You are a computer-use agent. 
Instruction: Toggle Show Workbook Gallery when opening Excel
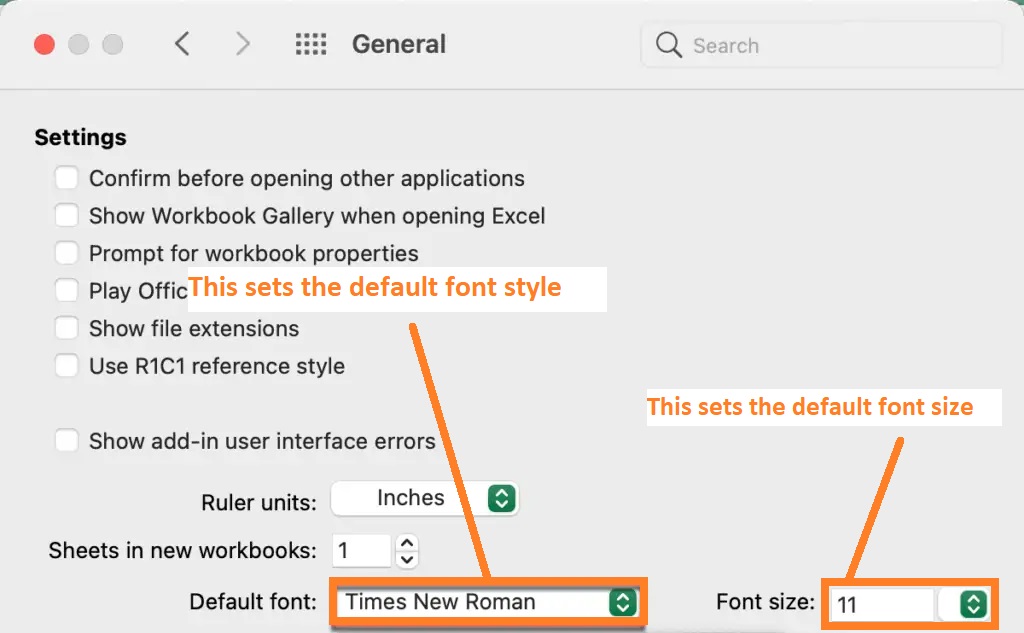click(x=67, y=215)
